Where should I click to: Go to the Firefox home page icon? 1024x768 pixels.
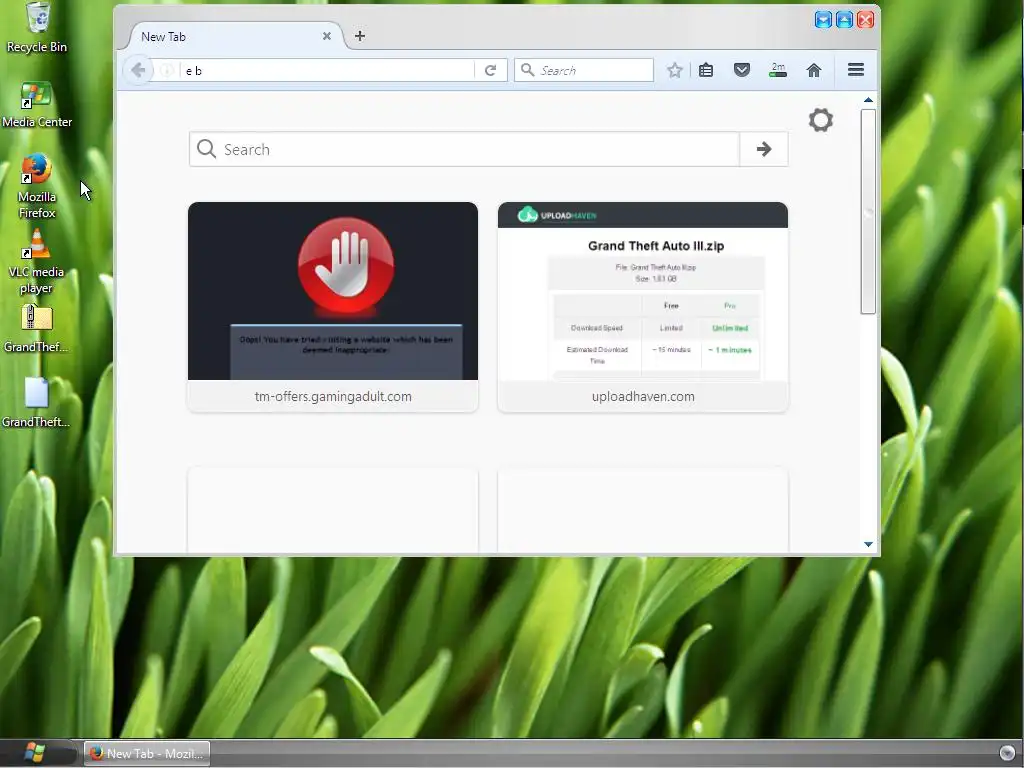point(814,70)
